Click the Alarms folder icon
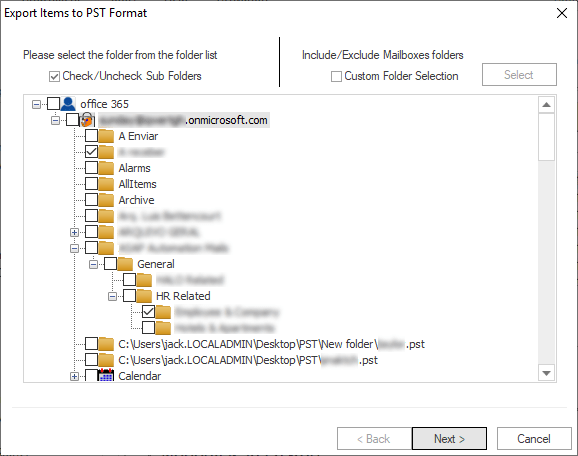The height and width of the screenshot is (456, 578). [106, 168]
